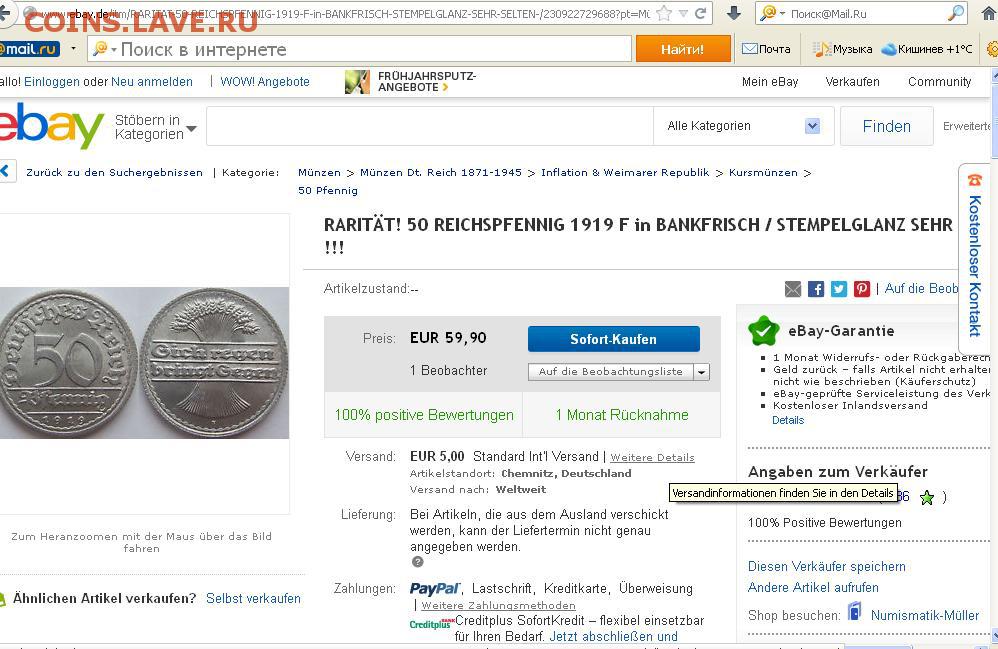This screenshot has height=649, width=998.
Task: Share listing on Facebook icon
Action: 815,290
